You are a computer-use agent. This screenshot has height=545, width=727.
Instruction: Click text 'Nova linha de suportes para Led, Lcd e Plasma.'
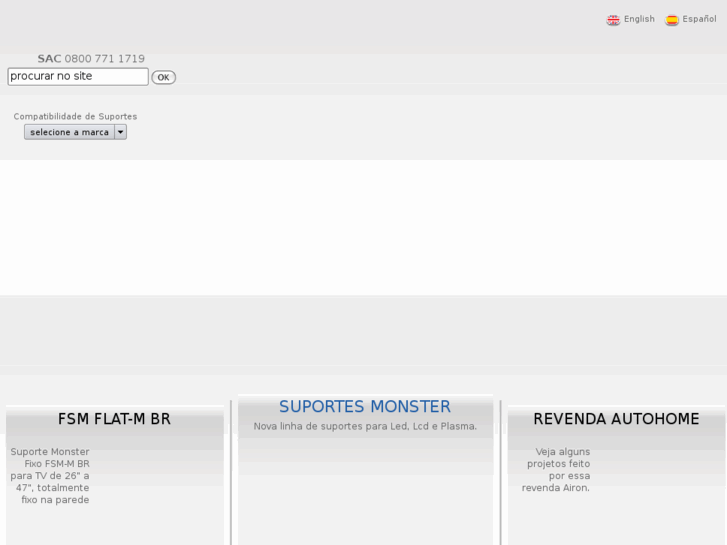(365, 426)
